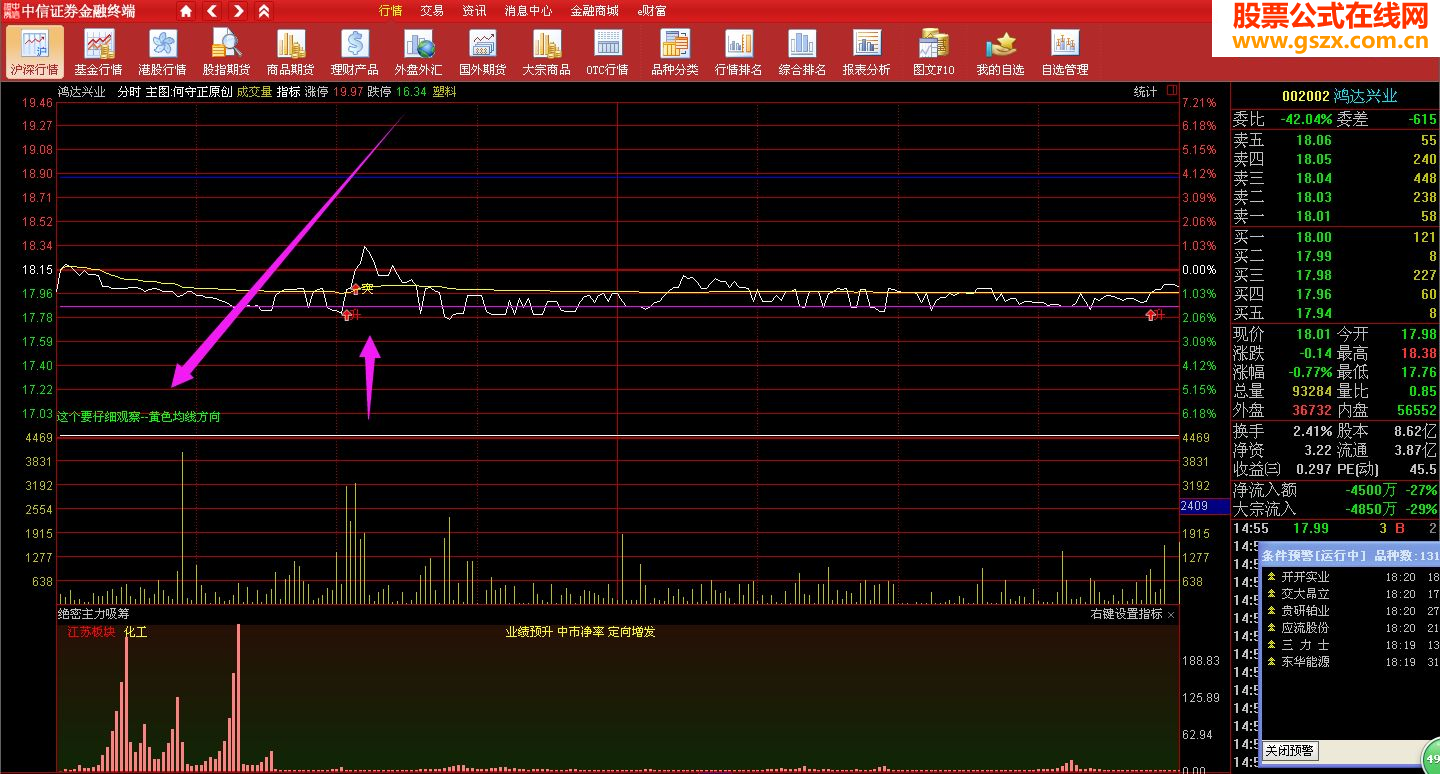The width and height of the screenshot is (1440, 774).
Task: Click the 买一 price 18.00
Action: [1313, 237]
